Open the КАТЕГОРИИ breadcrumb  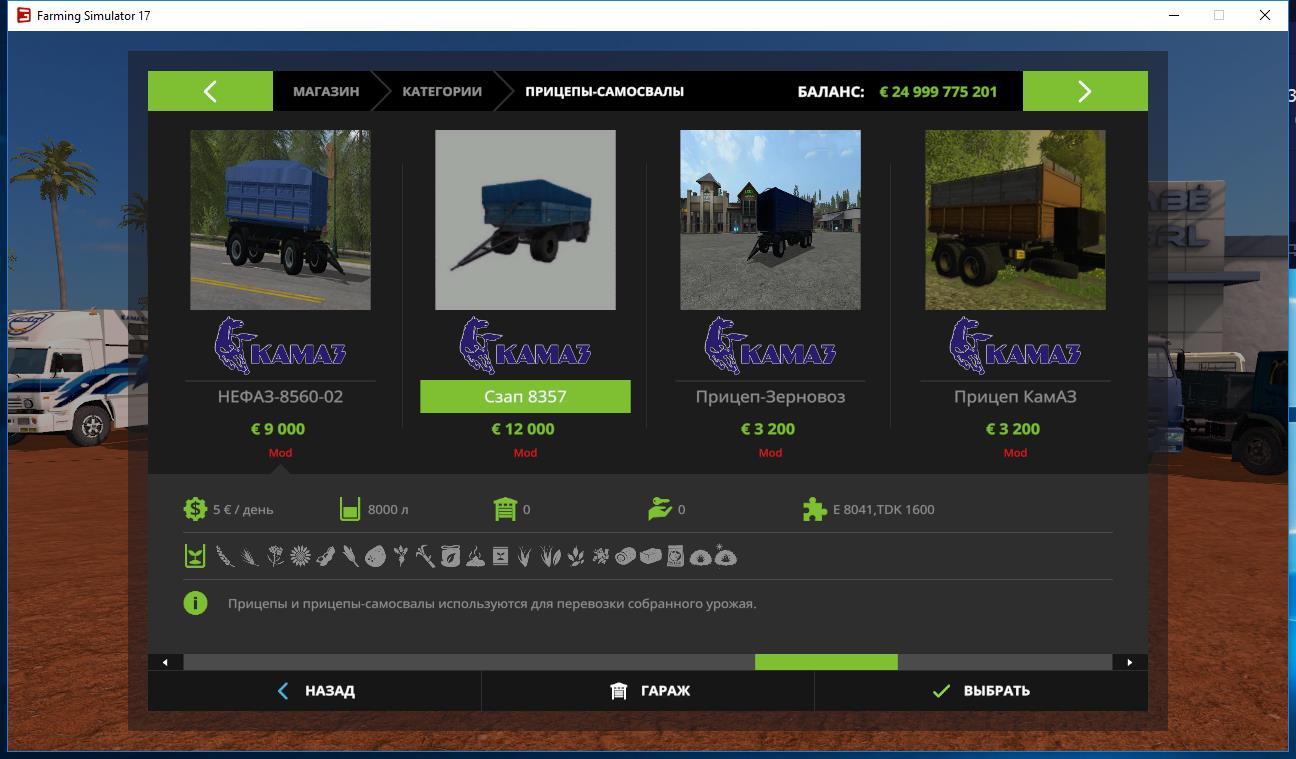coord(441,91)
